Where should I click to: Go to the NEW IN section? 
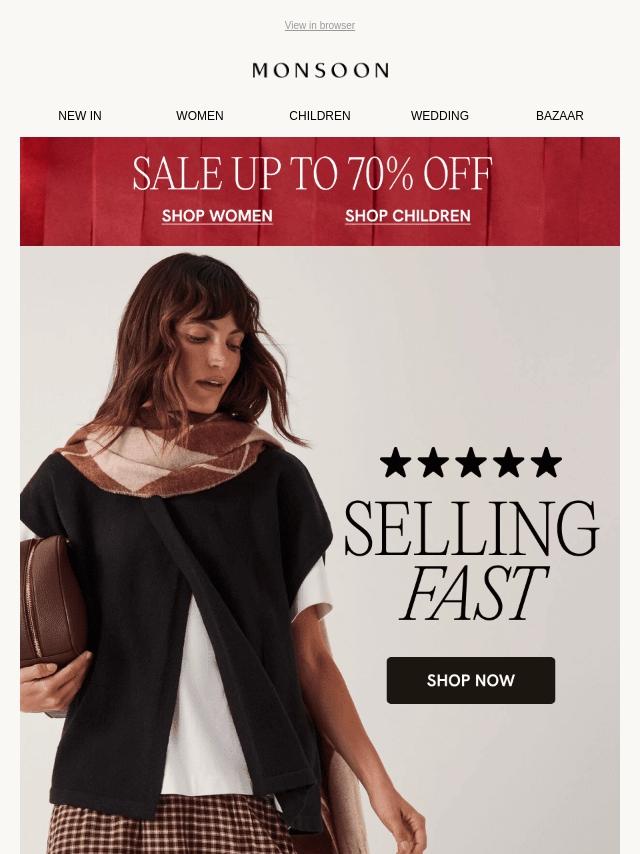[80, 115]
